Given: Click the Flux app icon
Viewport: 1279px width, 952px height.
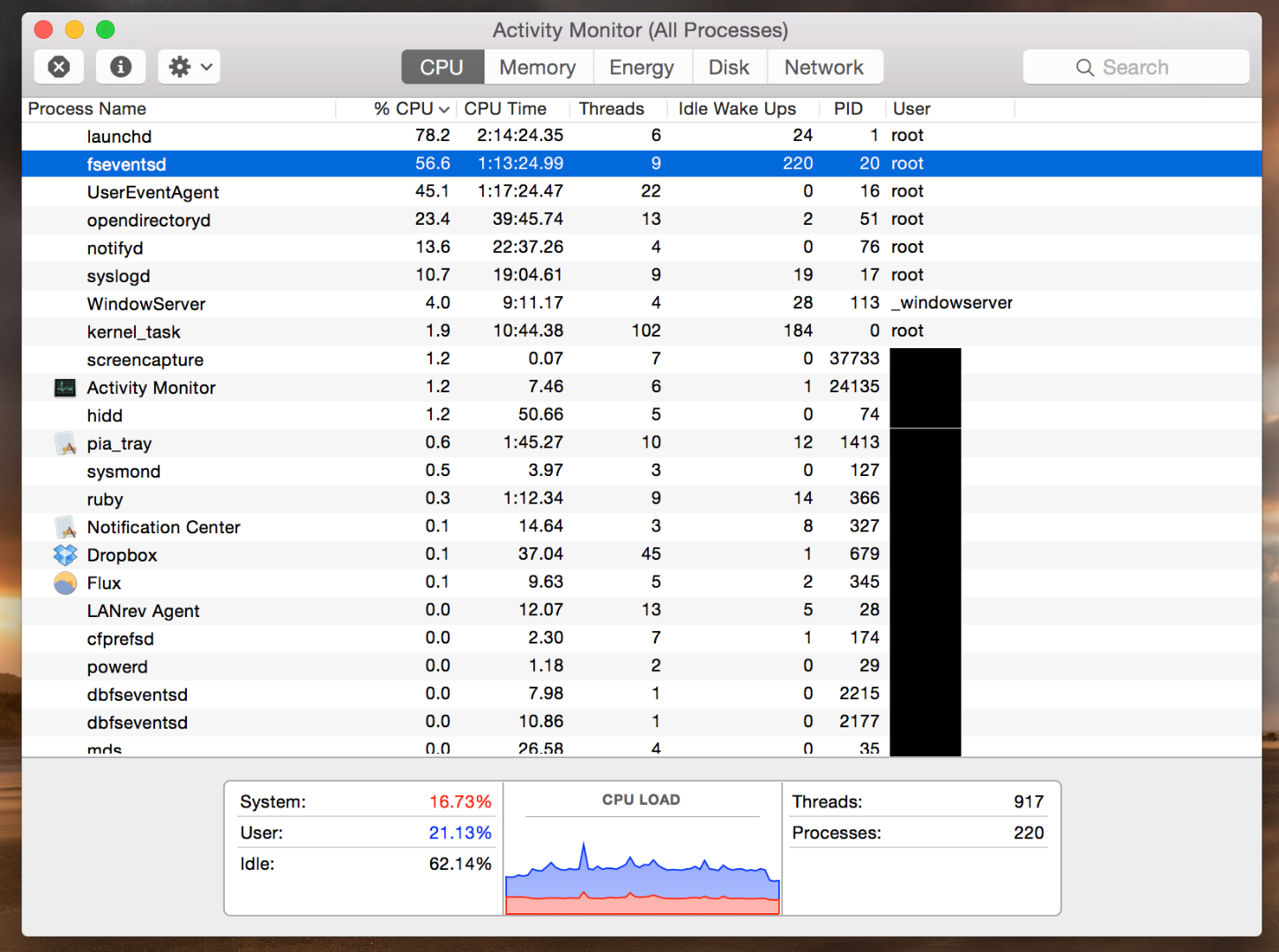Looking at the screenshot, I should point(65,583).
